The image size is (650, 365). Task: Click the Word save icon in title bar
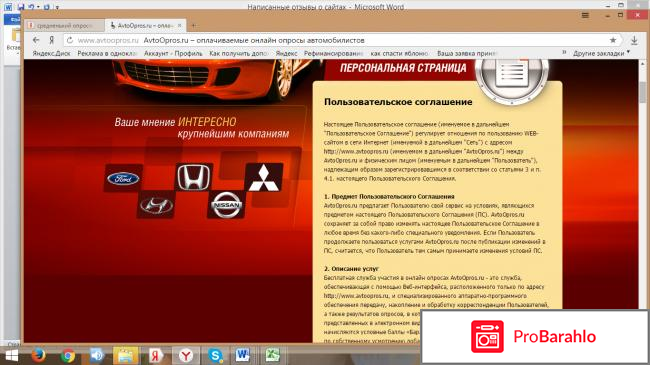[21, 7]
